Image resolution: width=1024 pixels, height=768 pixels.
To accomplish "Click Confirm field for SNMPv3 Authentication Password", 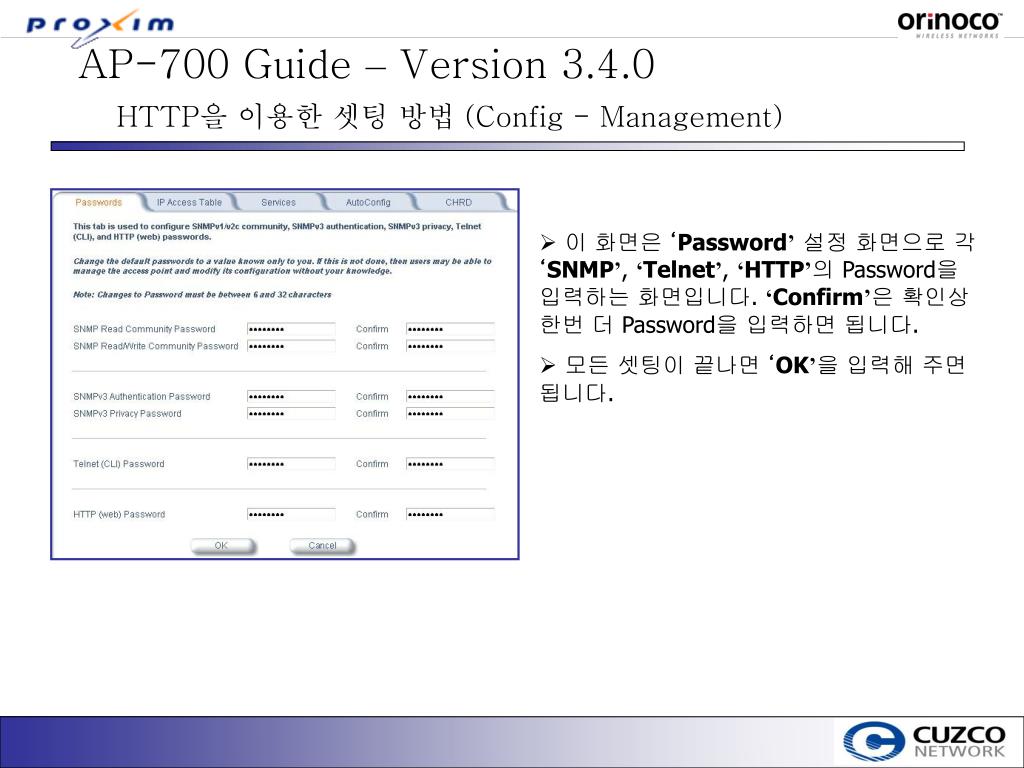I will click(450, 396).
